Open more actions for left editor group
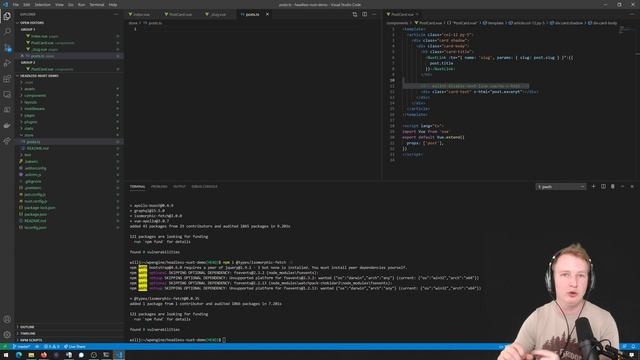This screenshot has width=640, height=360. [374, 14]
